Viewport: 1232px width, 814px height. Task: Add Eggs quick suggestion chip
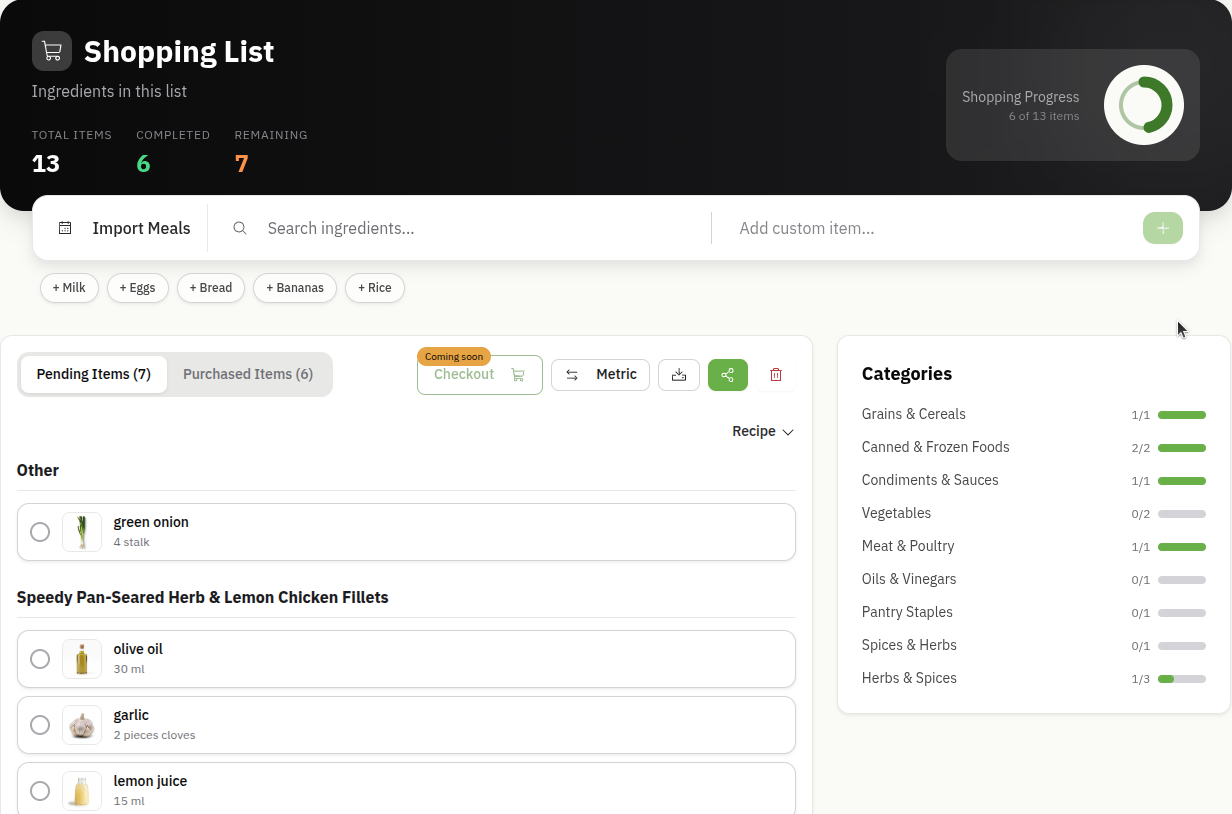pos(138,288)
